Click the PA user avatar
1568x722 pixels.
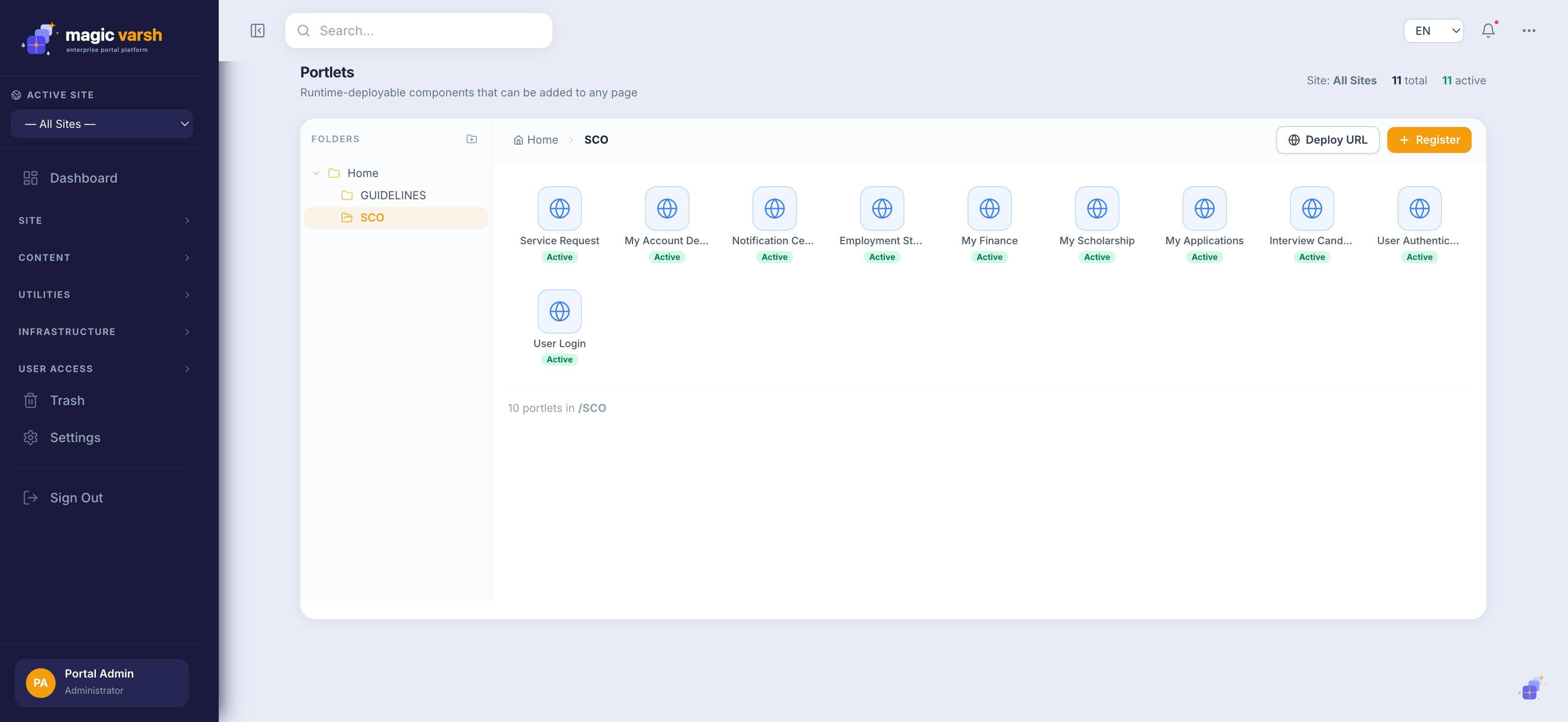[41, 683]
